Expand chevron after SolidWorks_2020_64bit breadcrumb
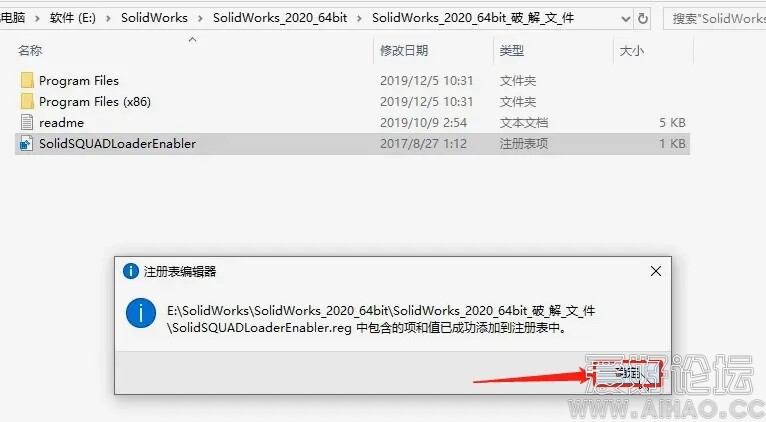766x422 pixels. tap(360, 19)
